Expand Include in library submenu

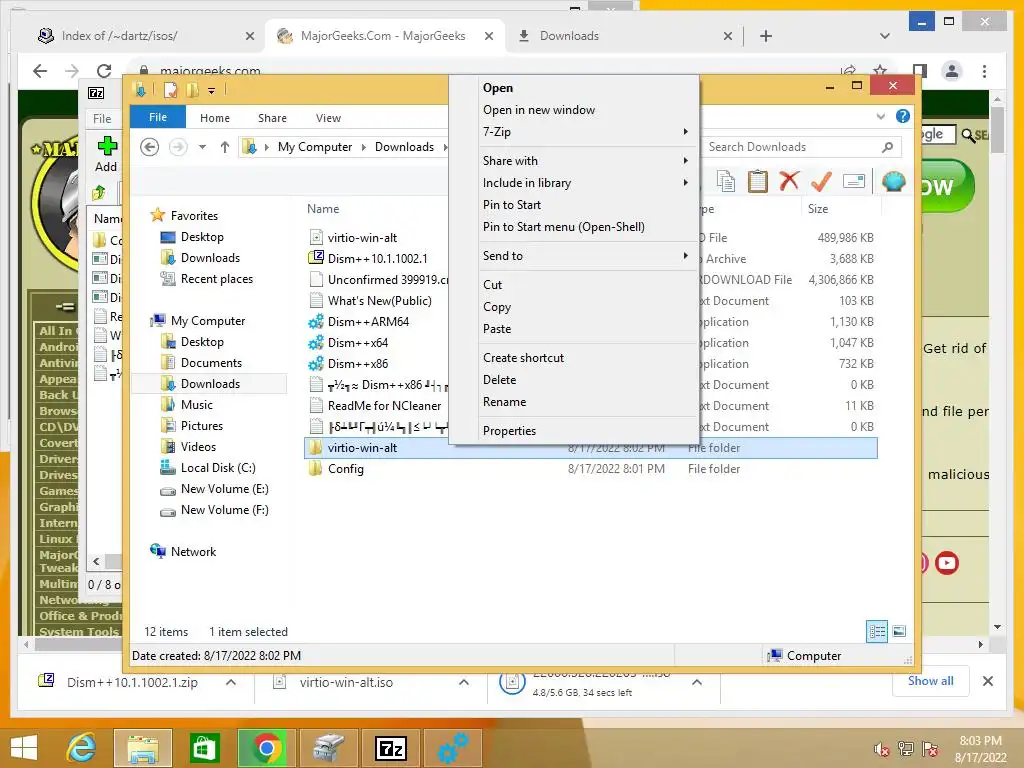685,183
